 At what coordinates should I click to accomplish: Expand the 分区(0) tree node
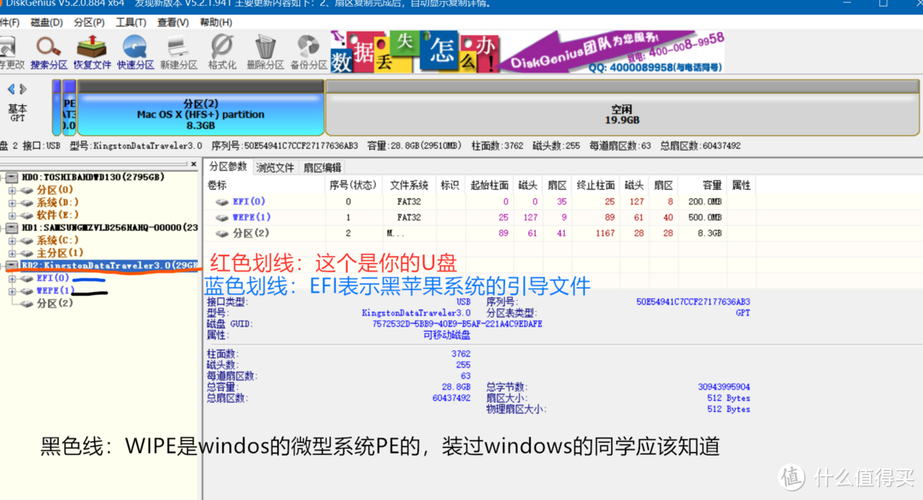click(x=12, y=190)
